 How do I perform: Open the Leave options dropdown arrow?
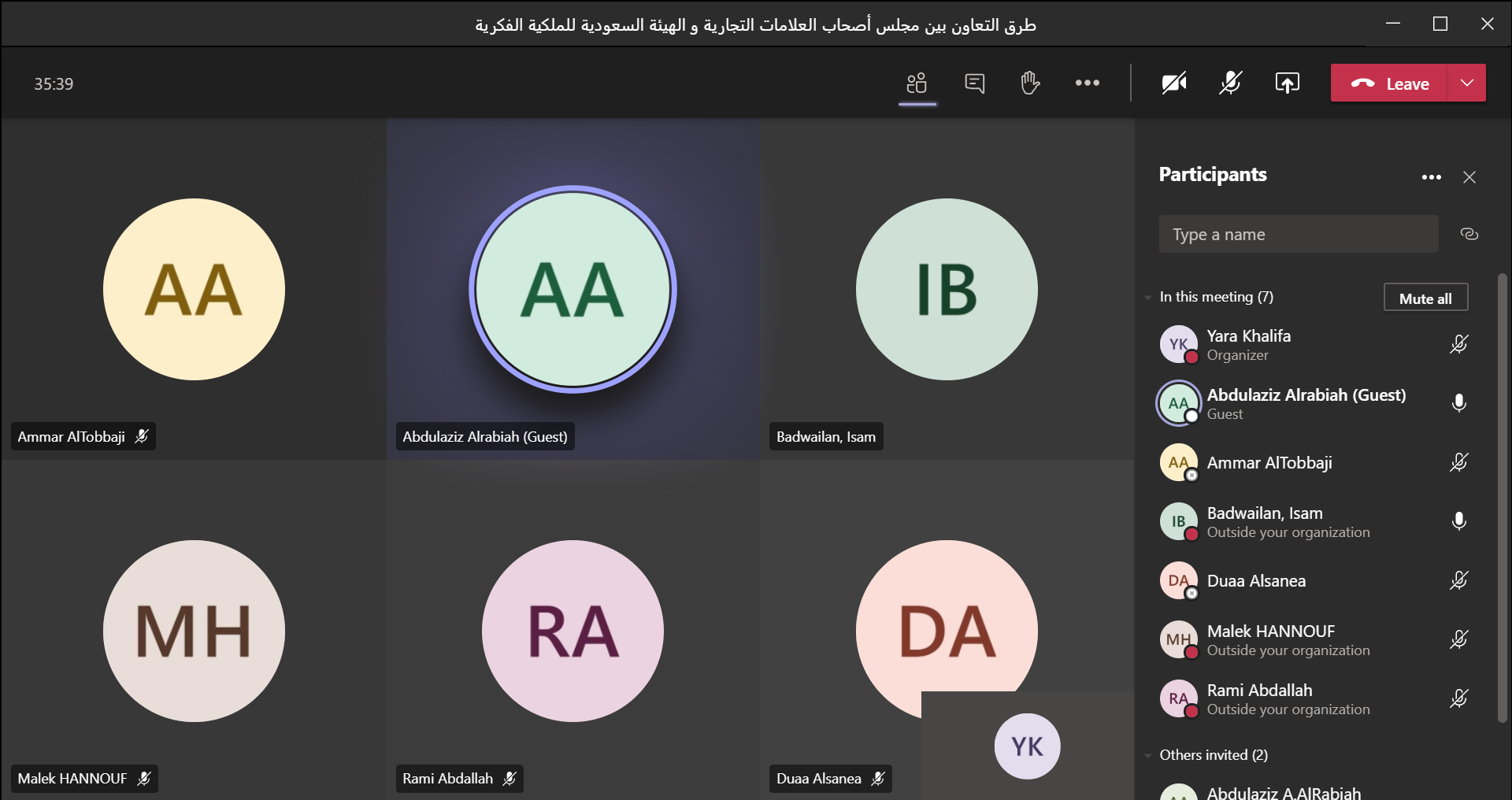(1467, 83)
